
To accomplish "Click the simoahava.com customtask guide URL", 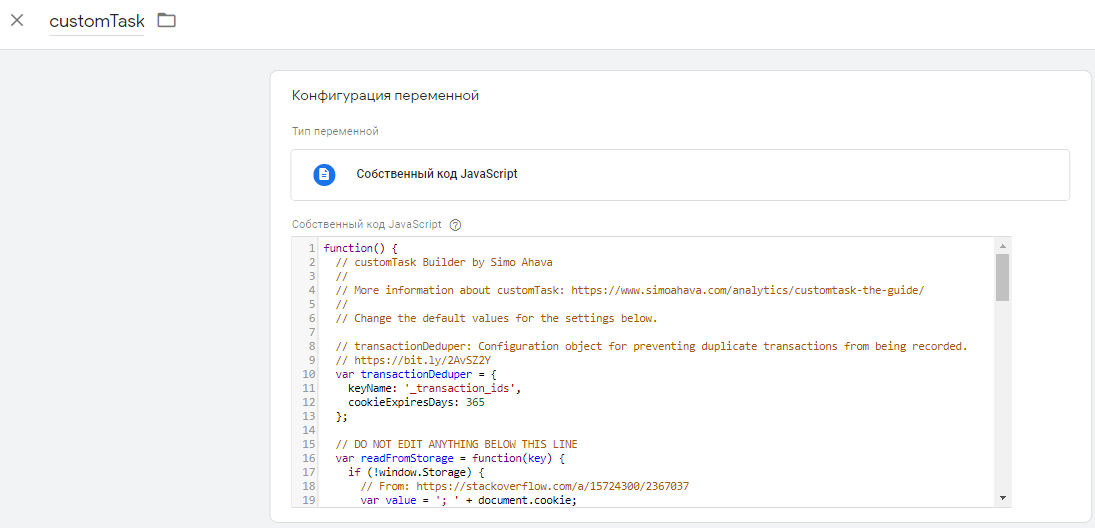I will click(748, 290).
